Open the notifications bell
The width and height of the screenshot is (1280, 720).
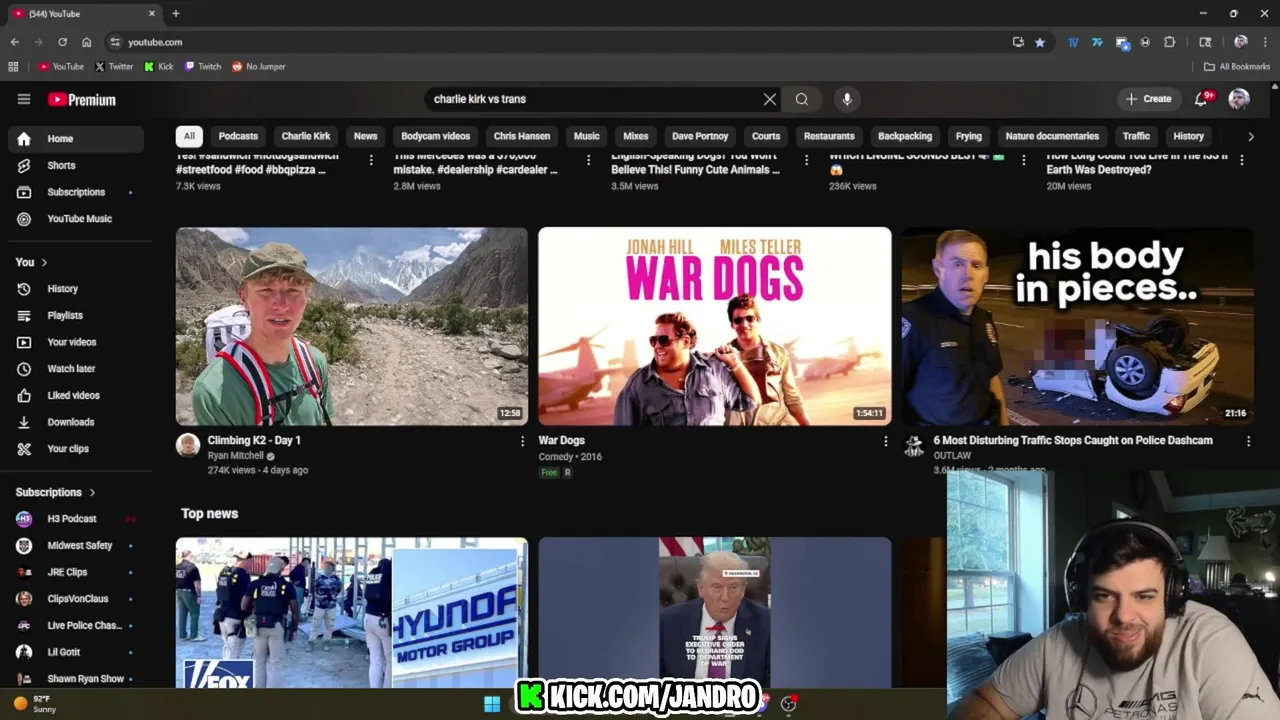pyautogui.click(x=1203, y=99)
